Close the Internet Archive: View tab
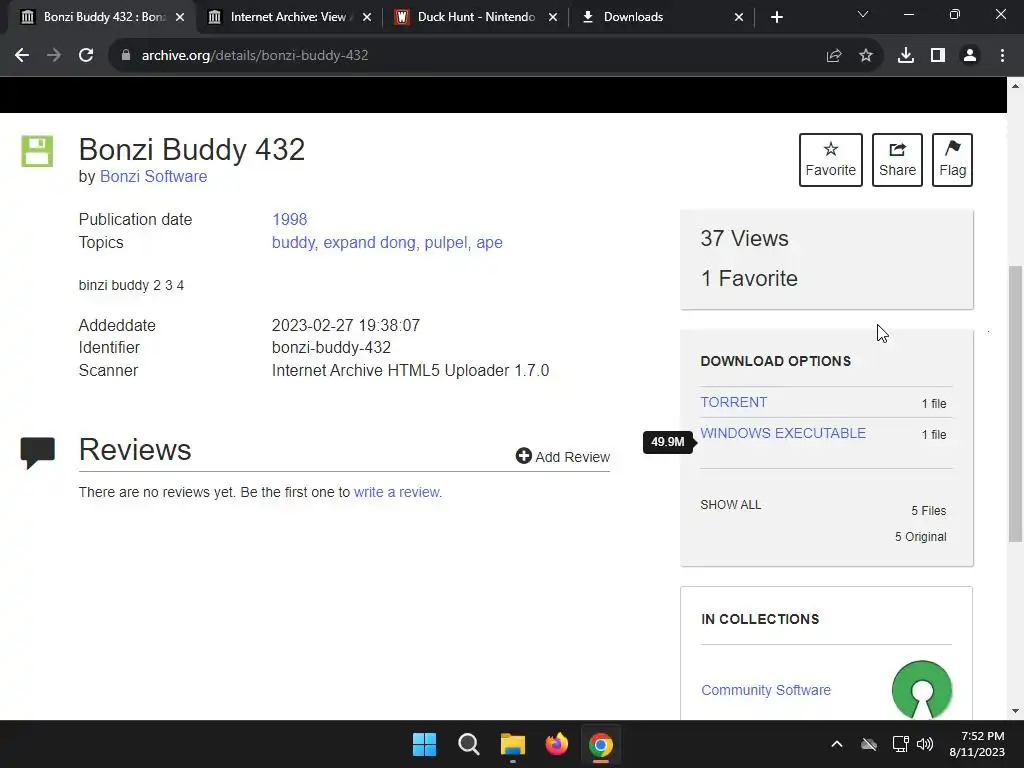Screen dimensions: 1024x768 [367, 17]
